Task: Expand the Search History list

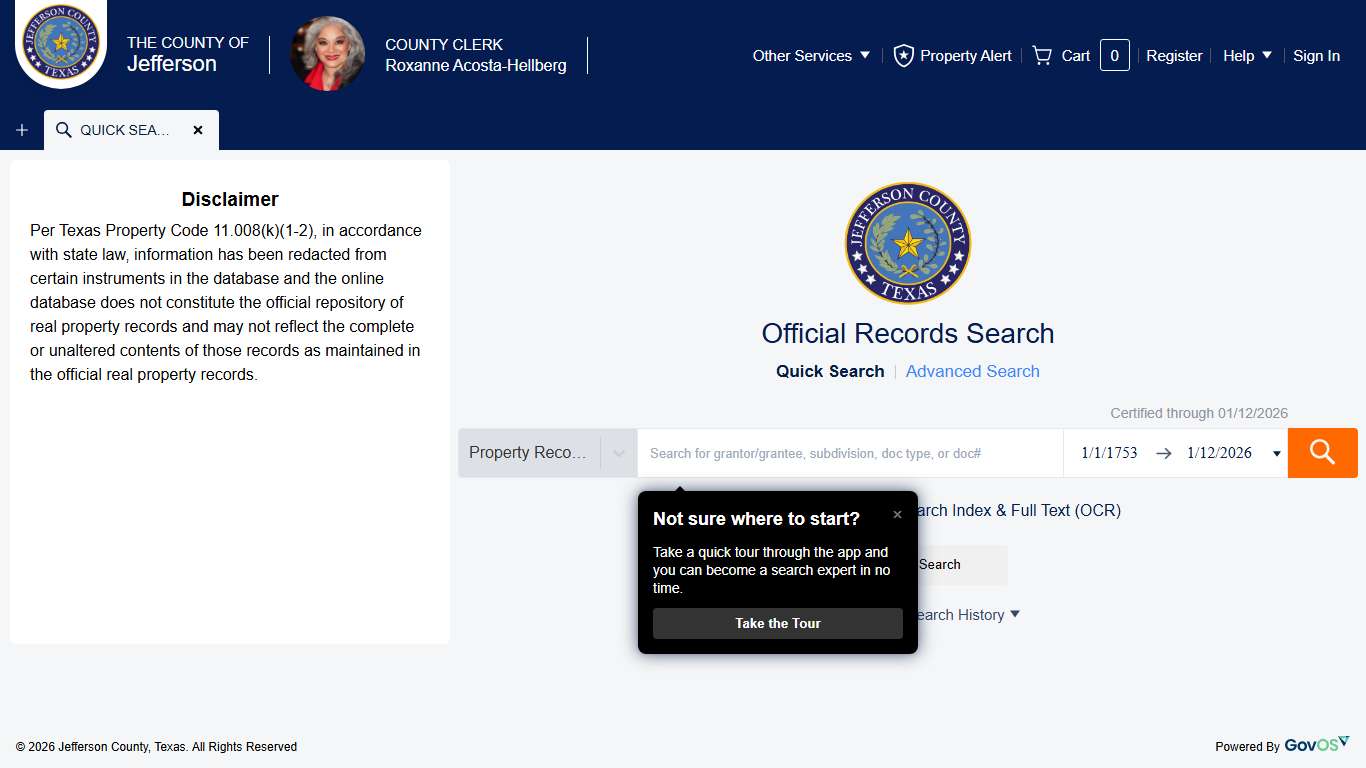Action: pyautogui.click(x=1014, y=614)
